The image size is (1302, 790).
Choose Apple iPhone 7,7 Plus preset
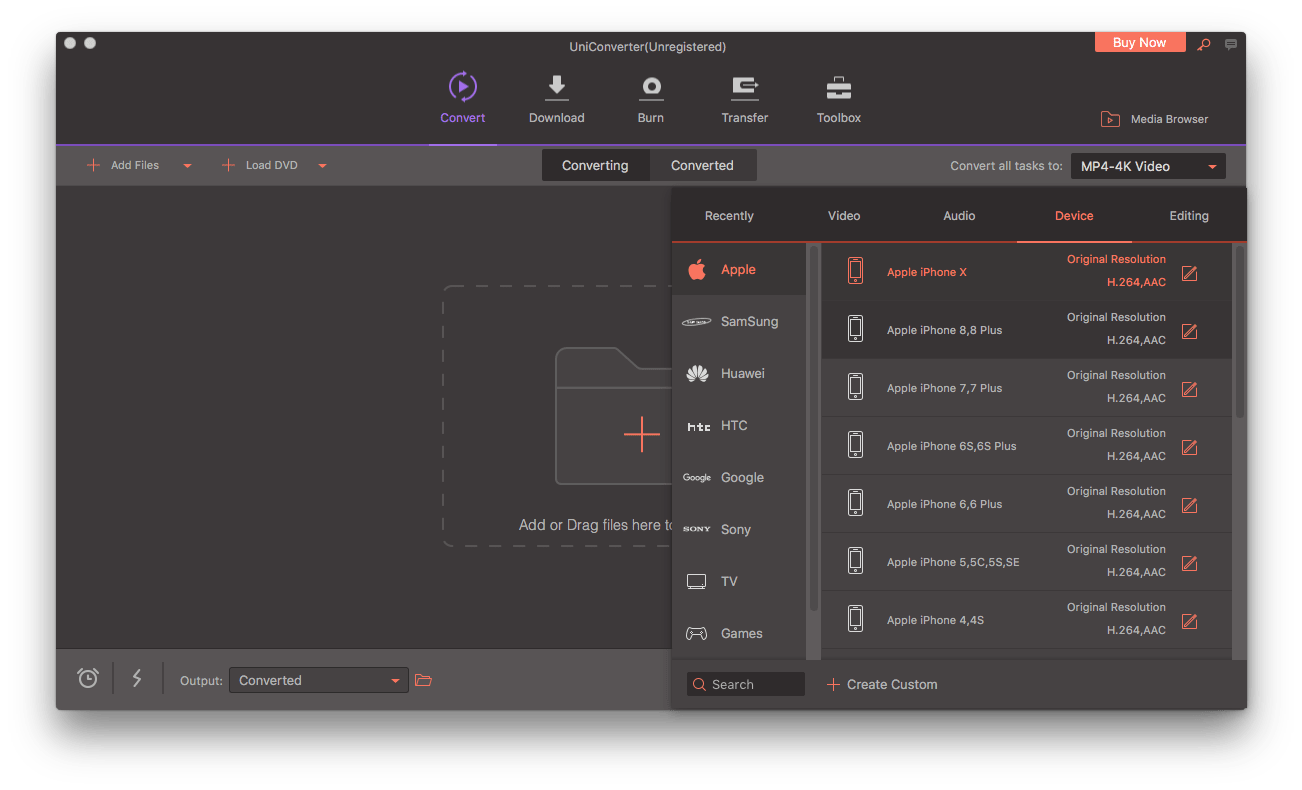1027,388
